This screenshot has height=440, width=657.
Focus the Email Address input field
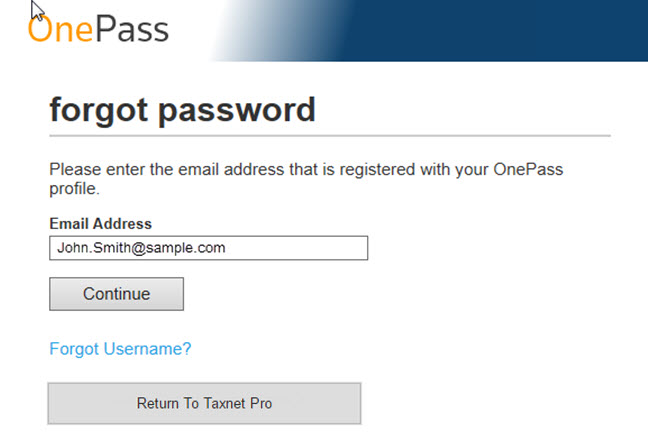[x=209, y=248]
